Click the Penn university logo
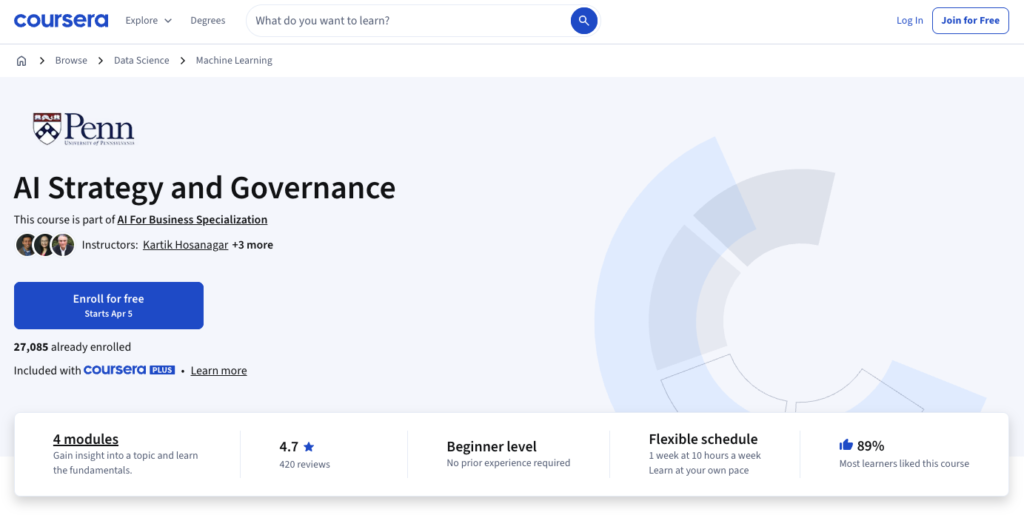 (84, 129)
